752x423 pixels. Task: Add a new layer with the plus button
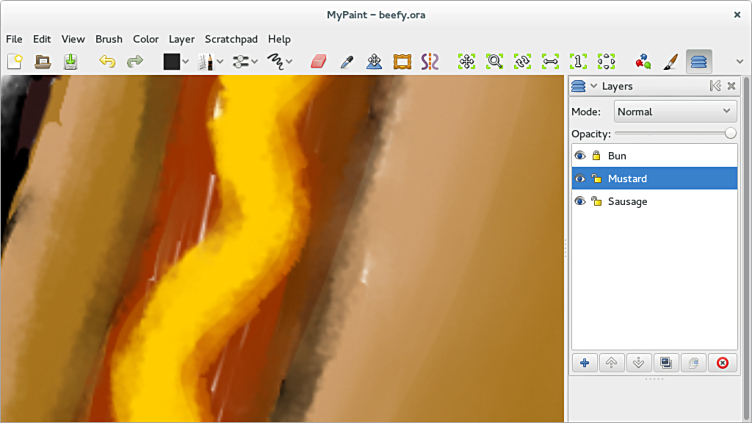pos(584,363)
